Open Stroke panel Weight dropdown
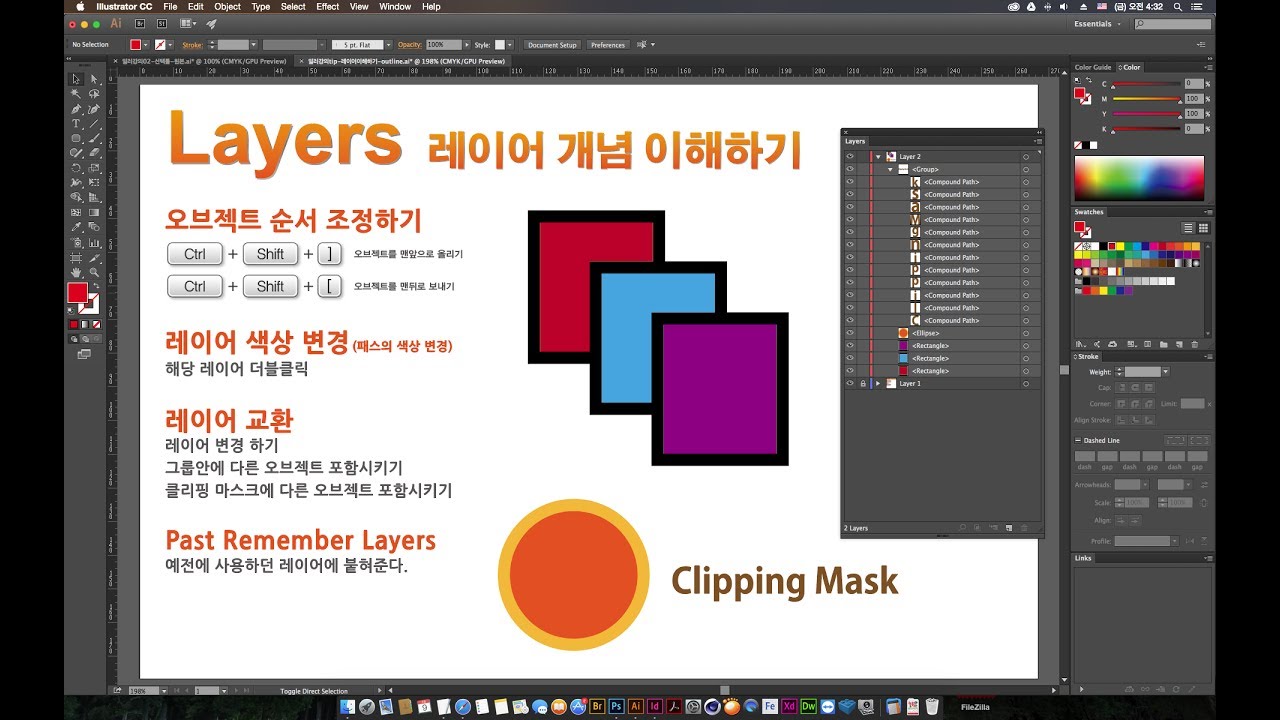The height and width of the screenshot is (720, 1280). pyautogui.click(x=1165, y=372)
